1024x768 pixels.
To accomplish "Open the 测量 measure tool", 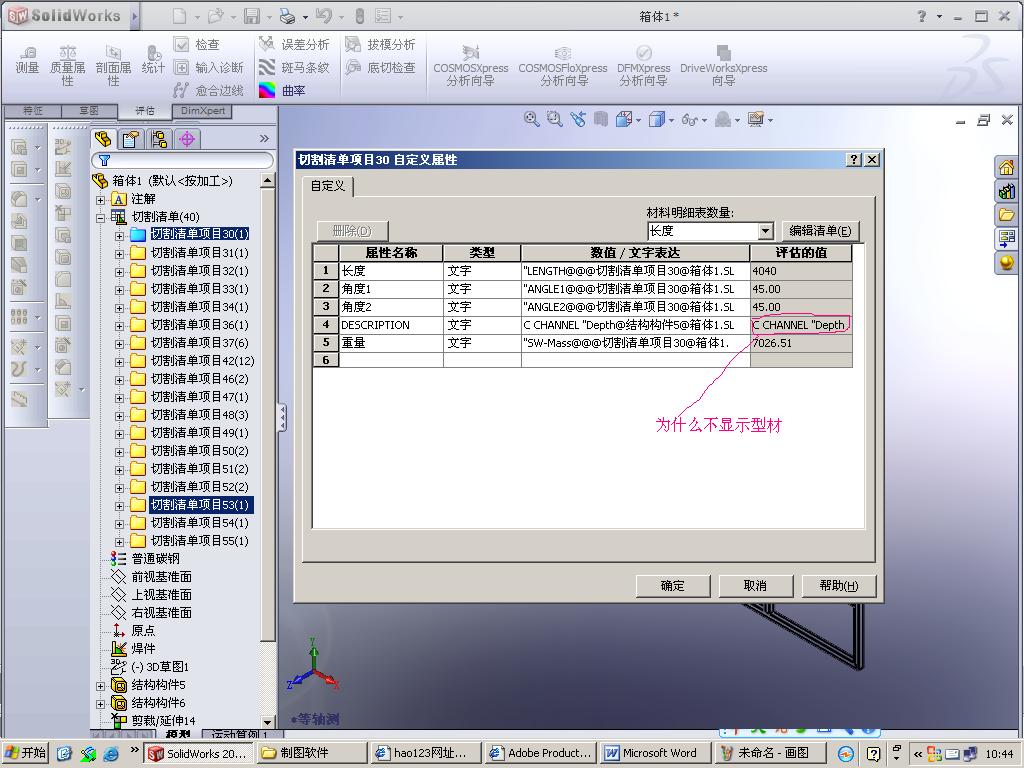I will click(27, 60).
